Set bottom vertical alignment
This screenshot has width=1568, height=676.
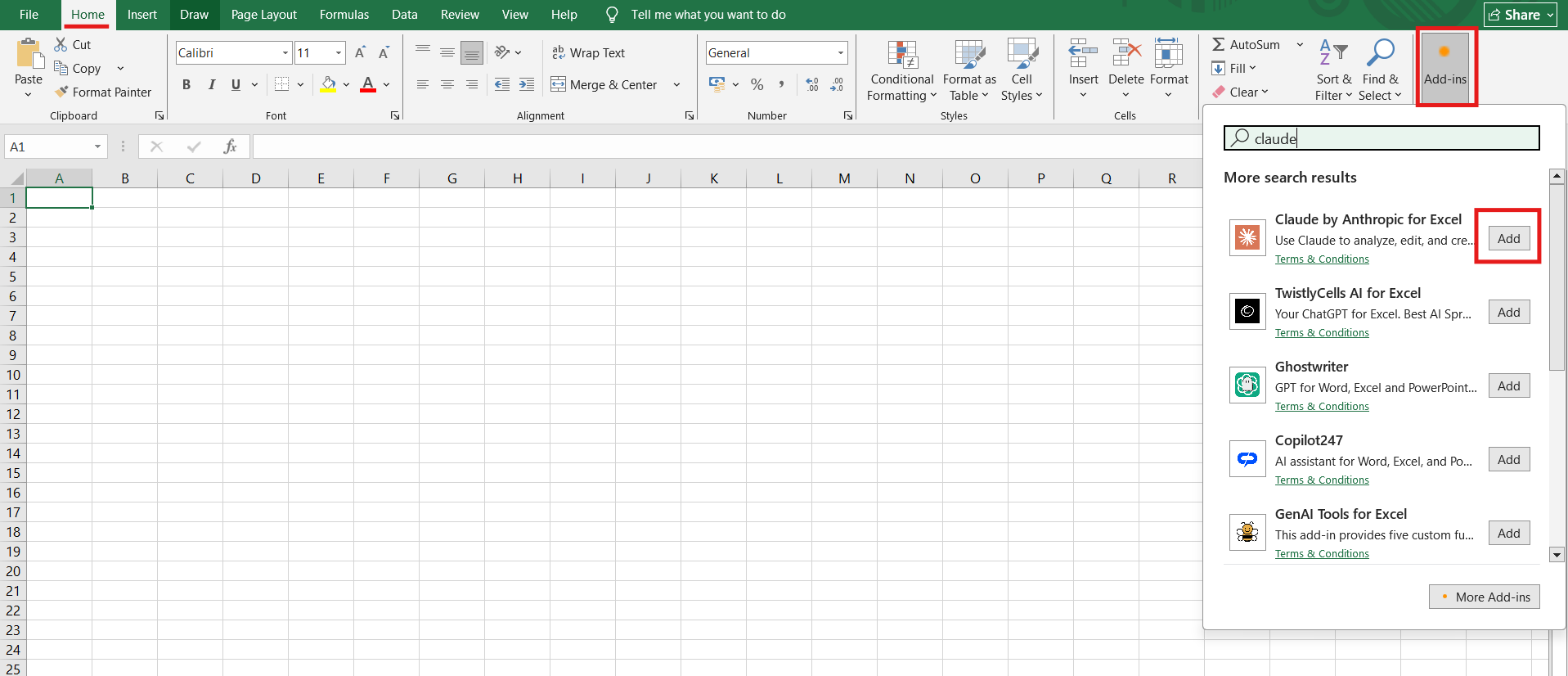(x=472, y=52)
